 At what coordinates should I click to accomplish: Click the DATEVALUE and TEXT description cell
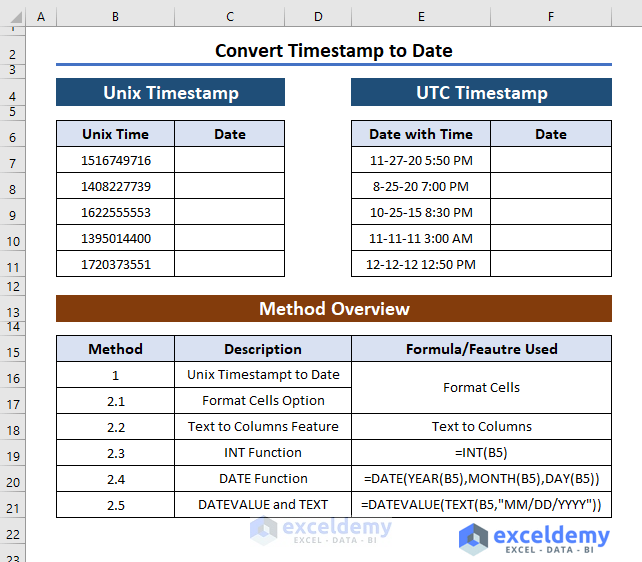263,504
